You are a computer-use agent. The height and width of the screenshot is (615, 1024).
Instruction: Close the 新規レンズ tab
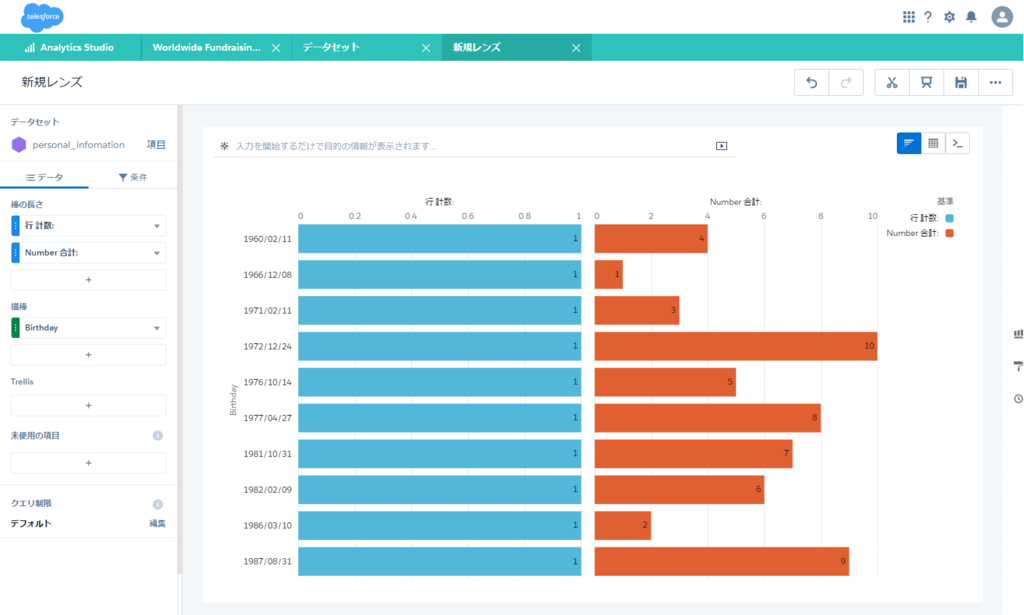pos(576,48)
